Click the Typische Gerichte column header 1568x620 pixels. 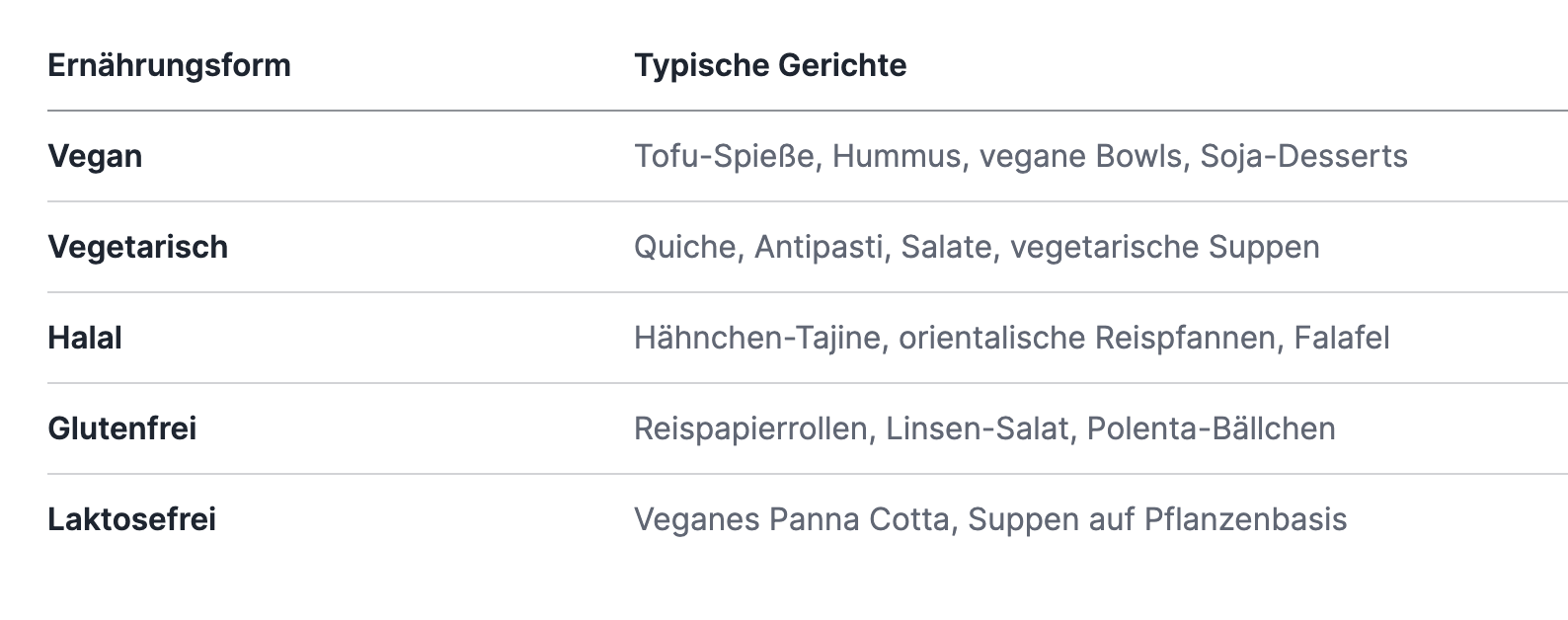pos(770,65)
